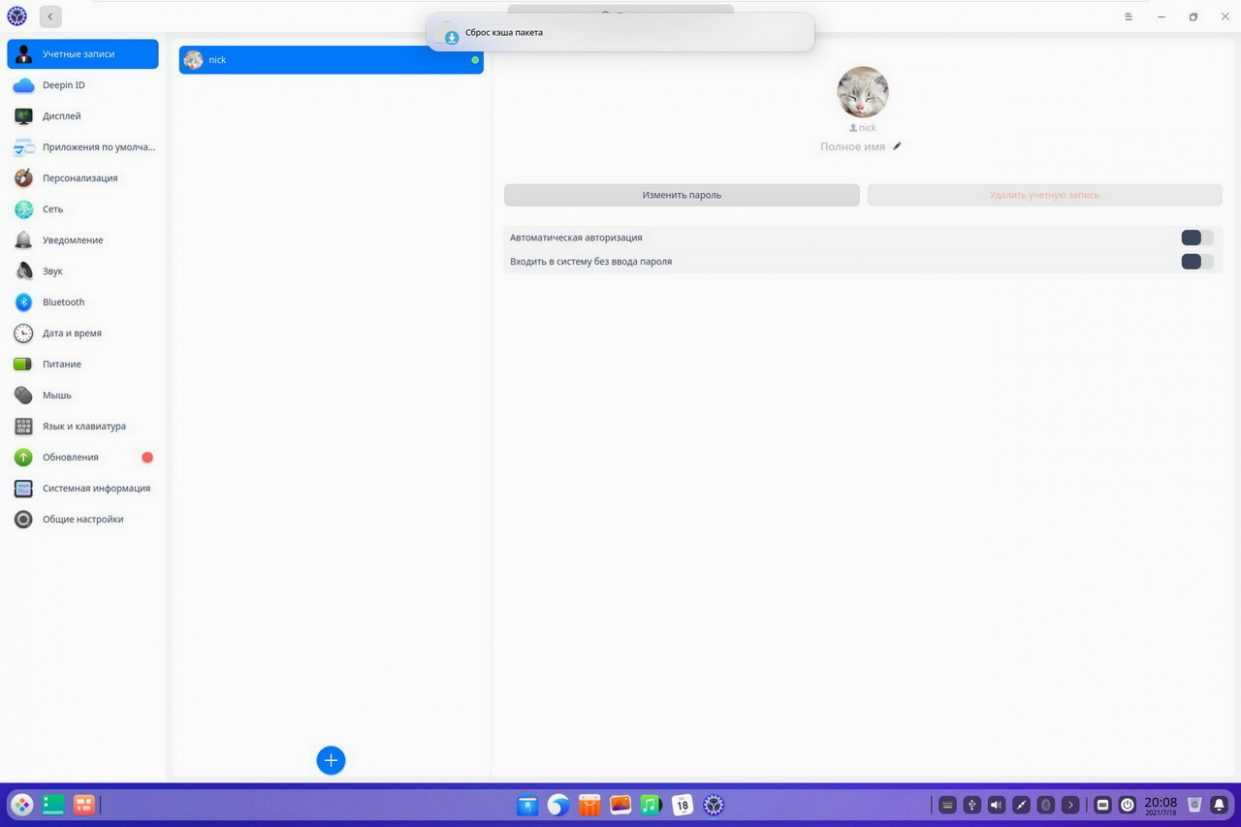Open Системная информация section
This screenshot has width=1241, height=827.
[x=82, y=488]
